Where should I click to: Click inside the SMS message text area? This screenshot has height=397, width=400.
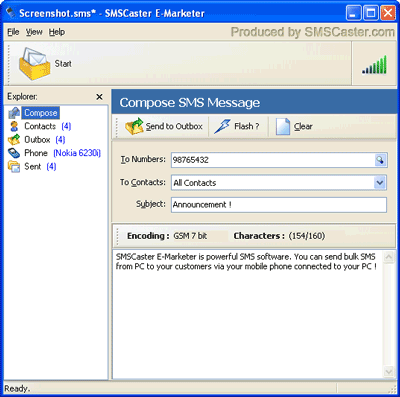(x=248, y=314)
